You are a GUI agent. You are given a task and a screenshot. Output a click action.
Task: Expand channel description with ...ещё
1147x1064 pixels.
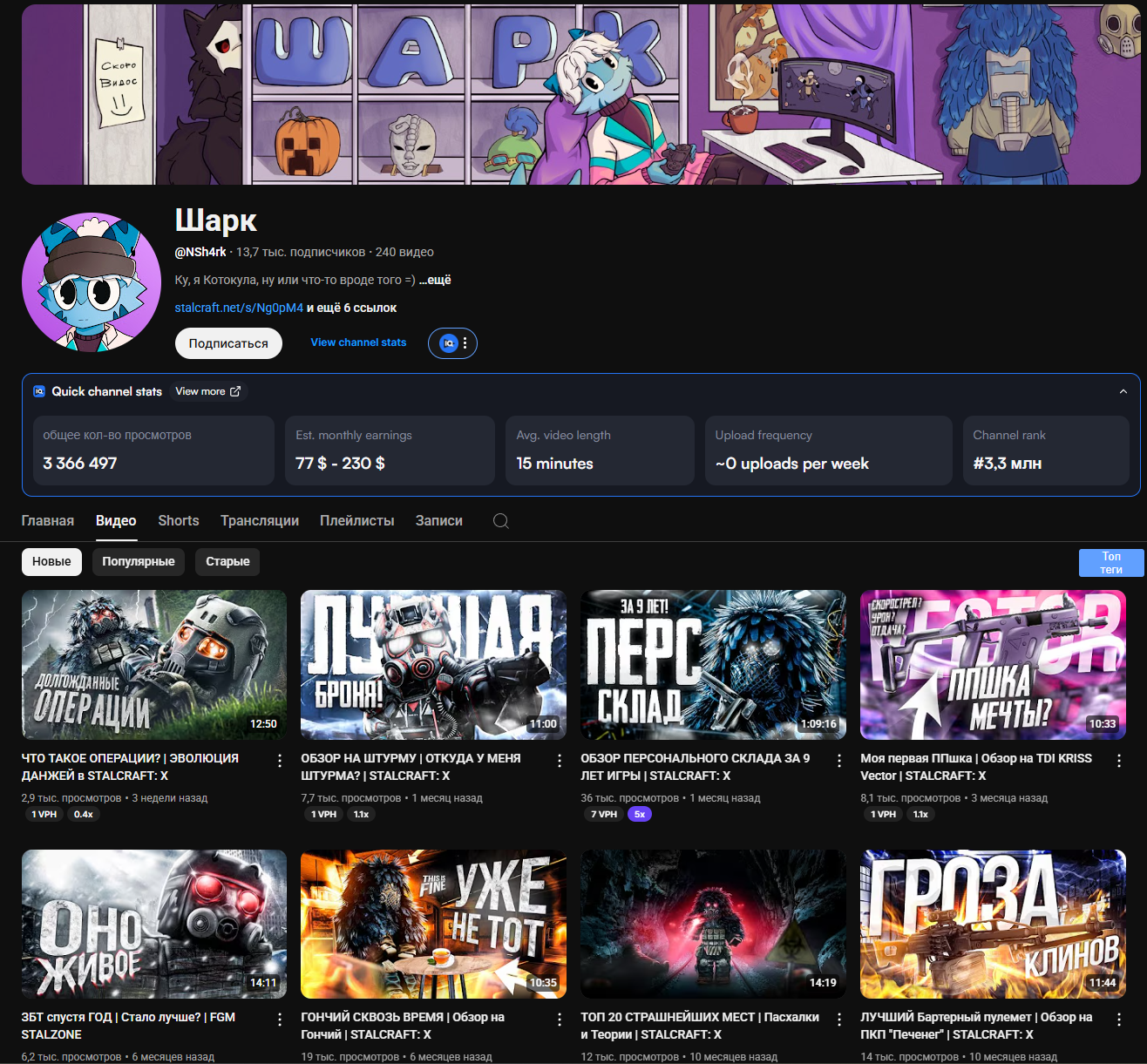(x=435, y=280)
